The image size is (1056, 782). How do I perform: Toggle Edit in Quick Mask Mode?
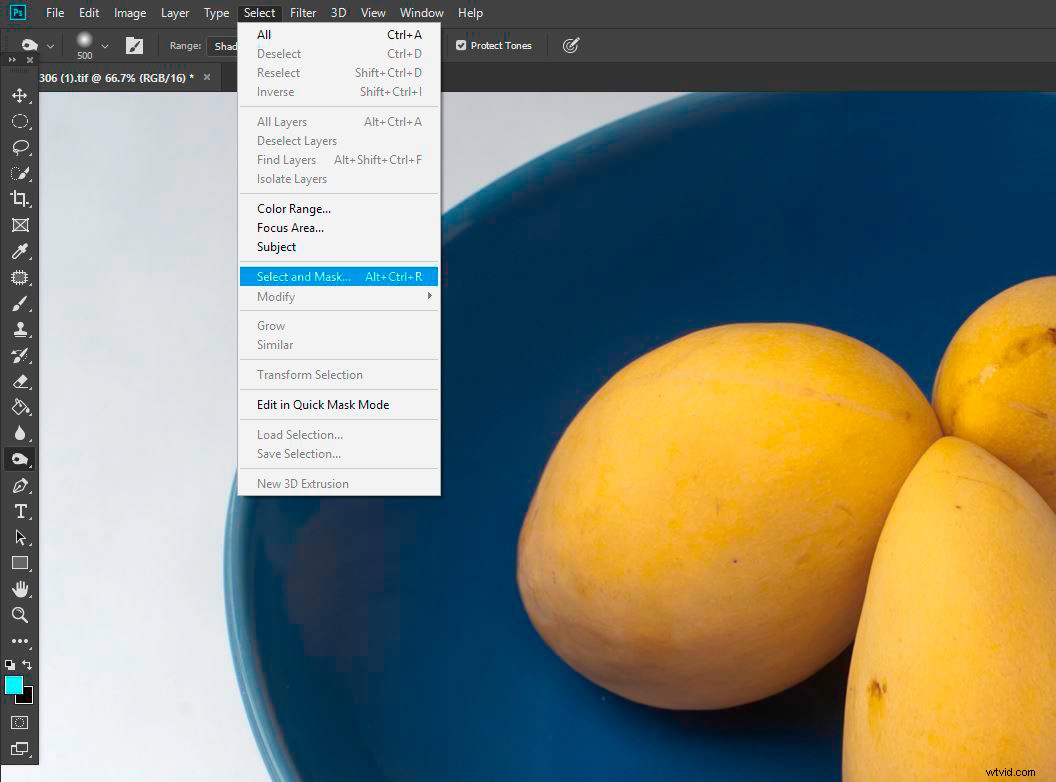pos(302,404)
